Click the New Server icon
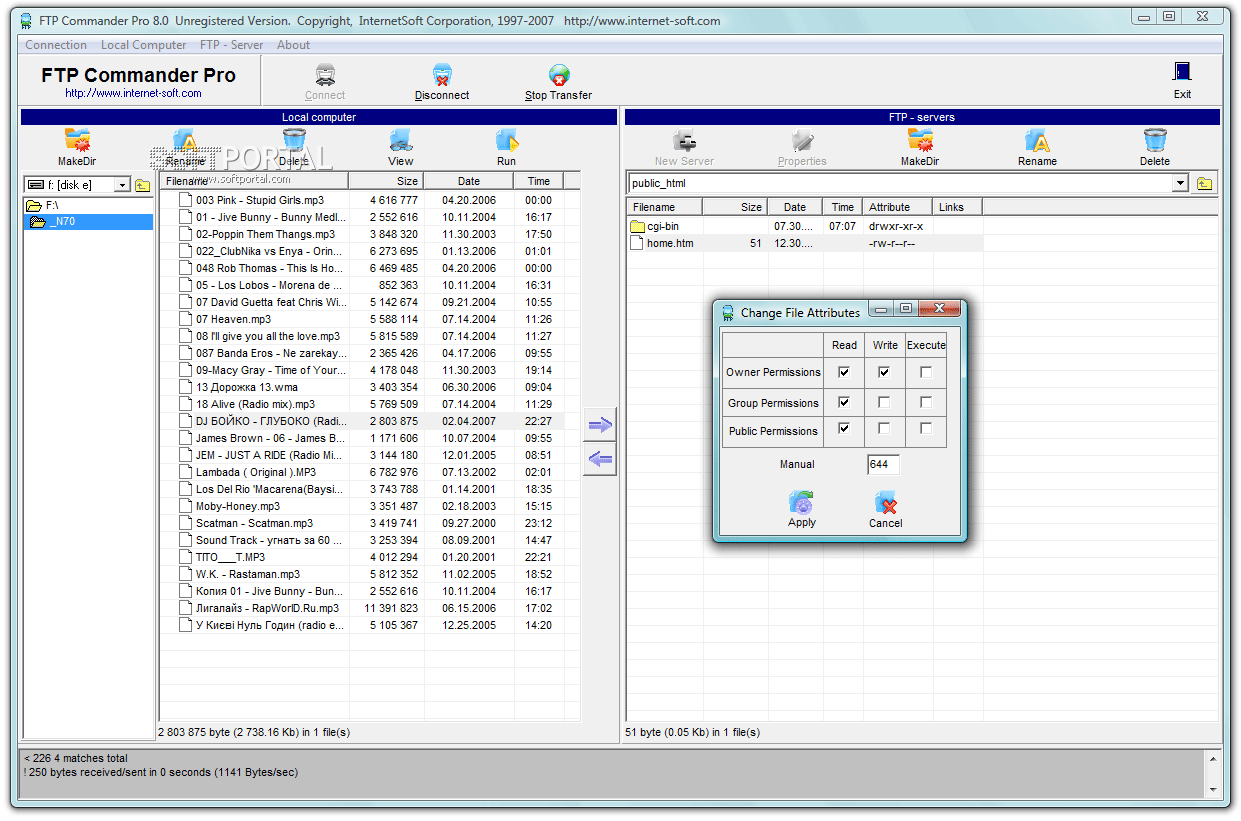 (685, 140)
